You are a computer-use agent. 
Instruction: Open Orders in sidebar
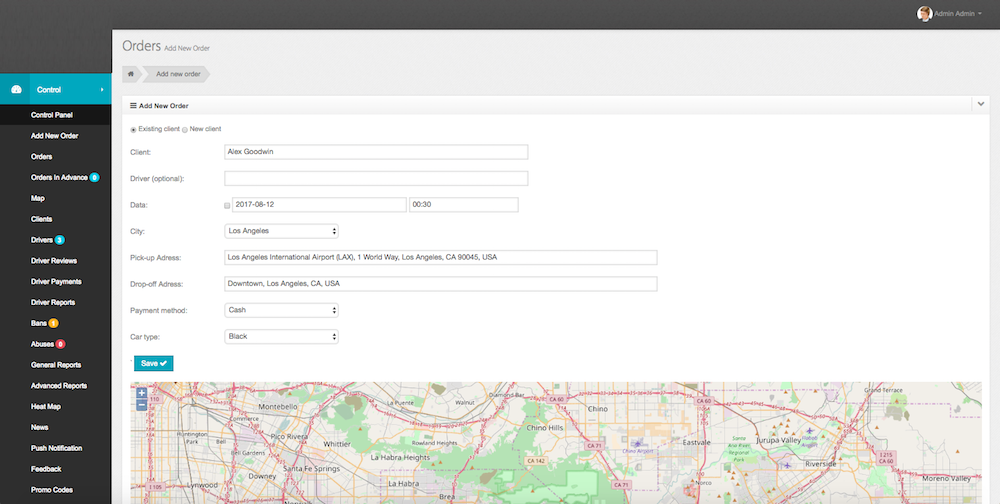click(x=41, y=156)
